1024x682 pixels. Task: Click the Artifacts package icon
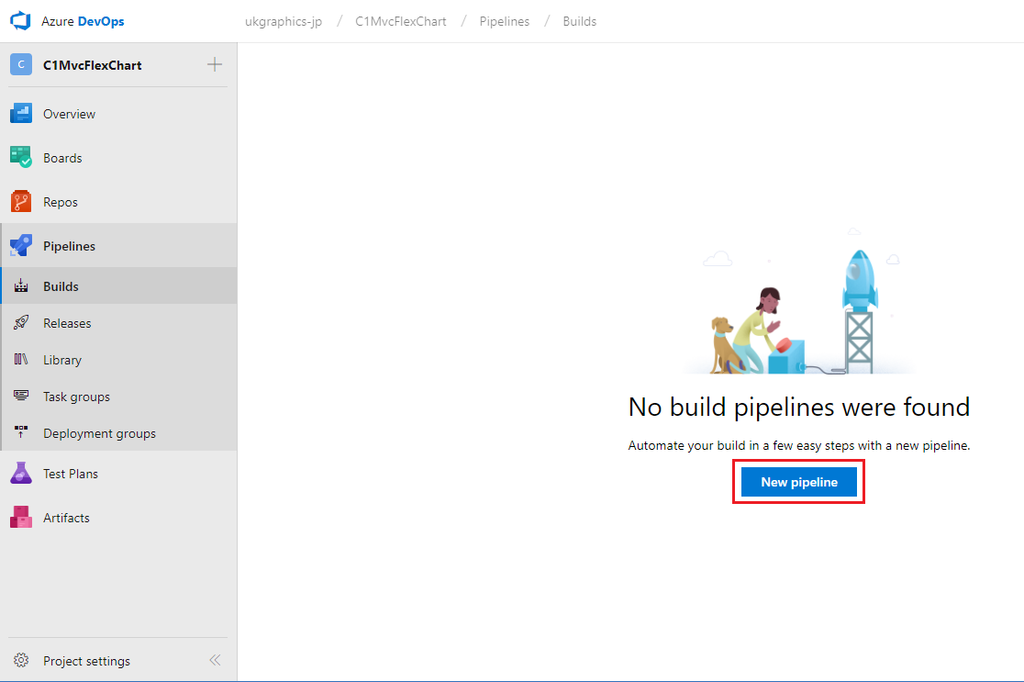[21, 517]
